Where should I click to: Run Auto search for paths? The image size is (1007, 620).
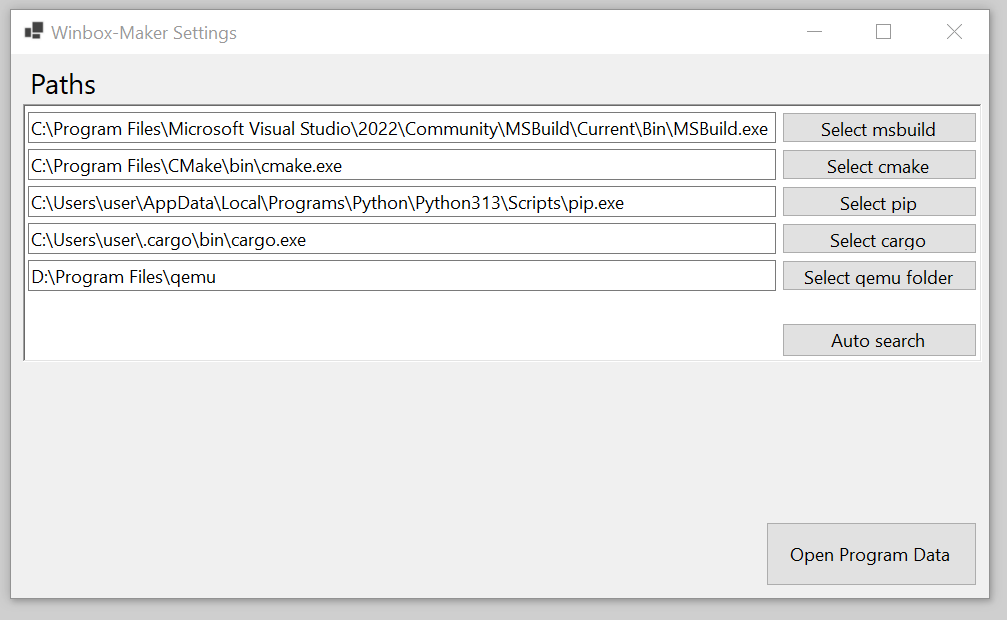click(x=879, y=340)
